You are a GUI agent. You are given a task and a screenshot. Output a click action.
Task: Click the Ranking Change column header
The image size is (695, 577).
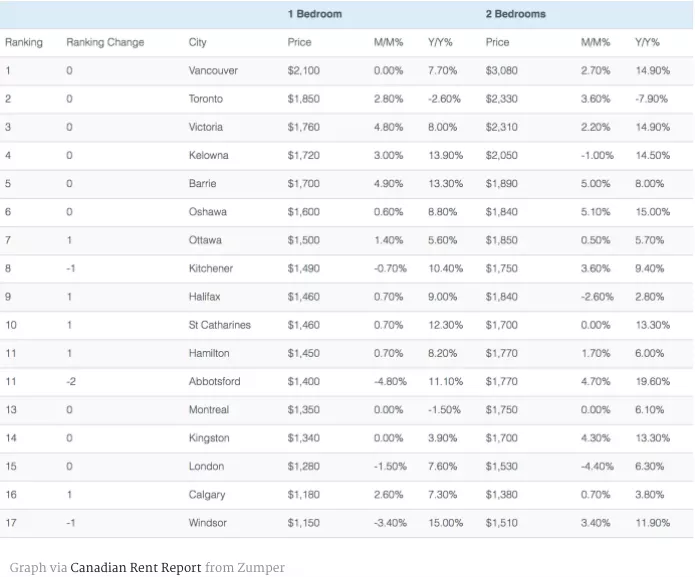point(105,43)
